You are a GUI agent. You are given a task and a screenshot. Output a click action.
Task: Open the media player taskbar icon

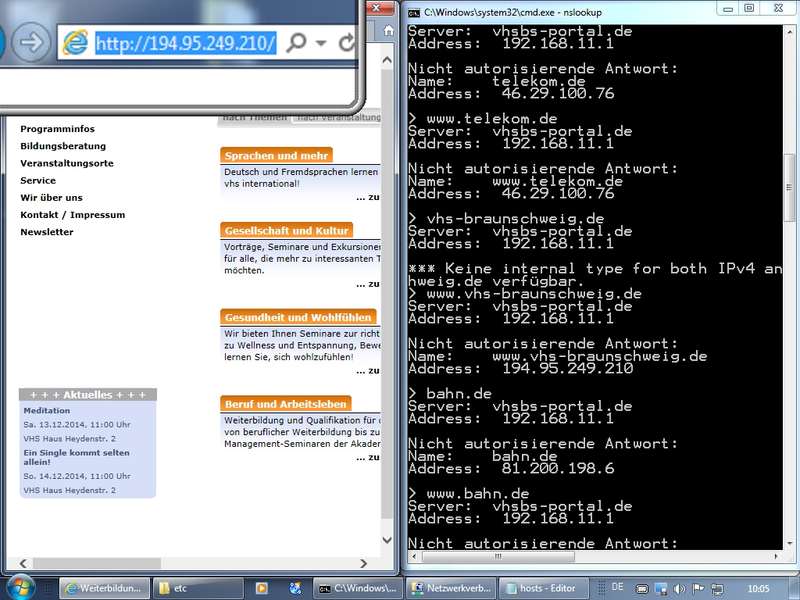(262, 588)
